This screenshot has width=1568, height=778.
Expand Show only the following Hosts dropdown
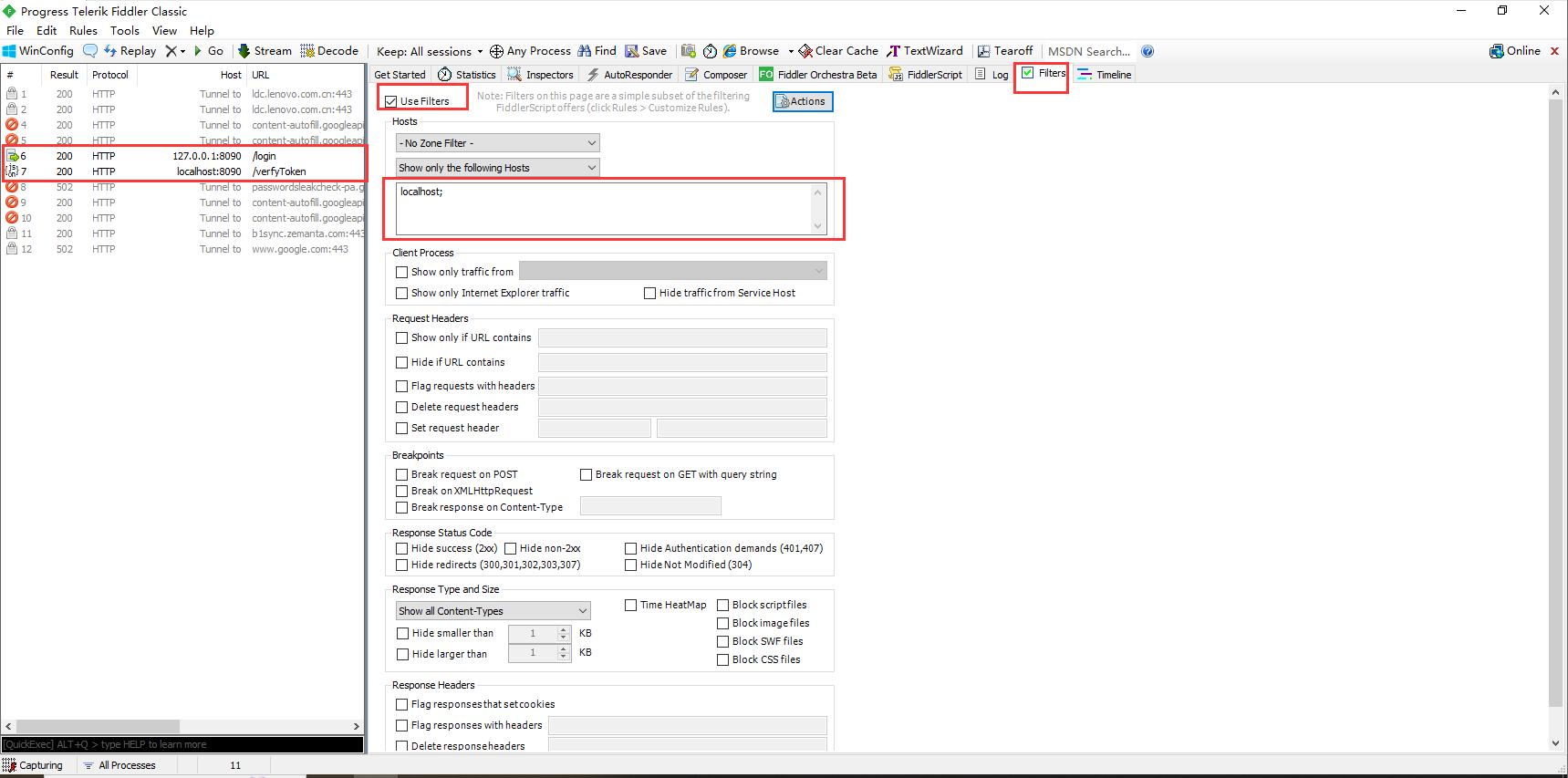498,168
